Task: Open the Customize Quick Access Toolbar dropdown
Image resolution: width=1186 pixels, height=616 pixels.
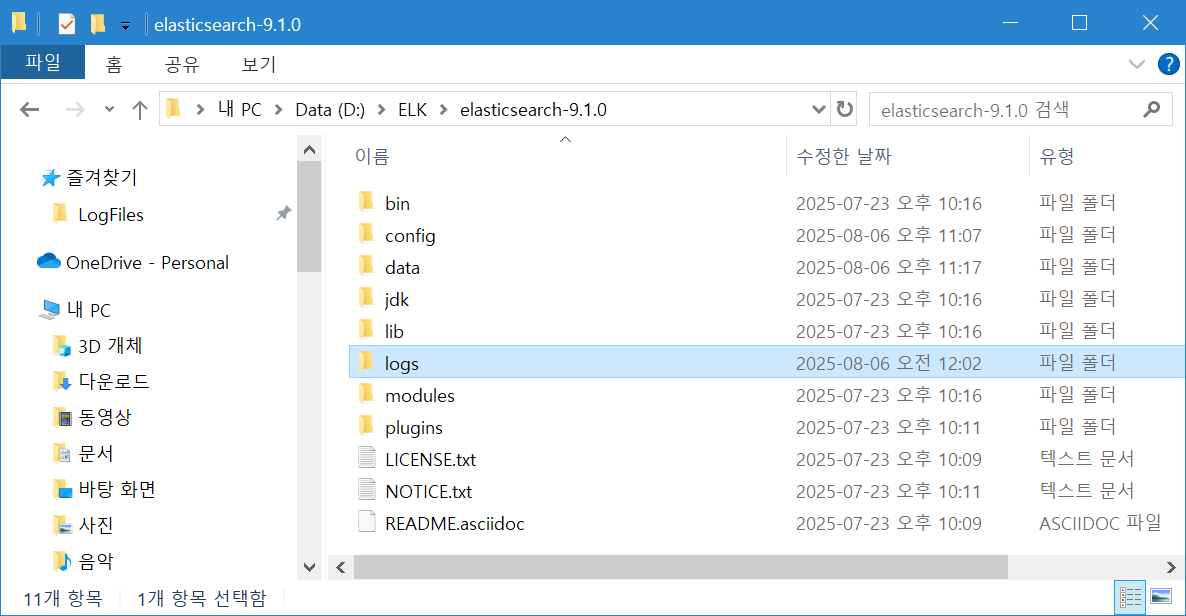Action: click(x=126, y=26)
